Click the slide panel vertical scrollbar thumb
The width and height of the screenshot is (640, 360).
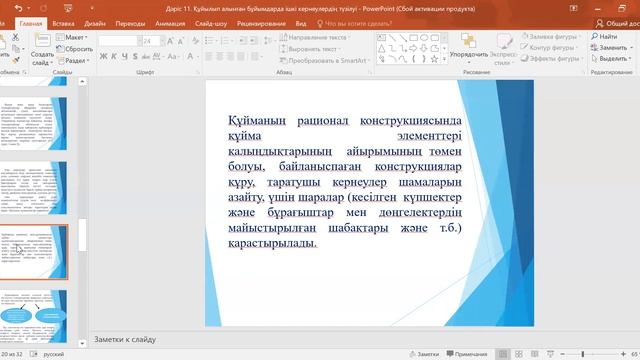82,235
